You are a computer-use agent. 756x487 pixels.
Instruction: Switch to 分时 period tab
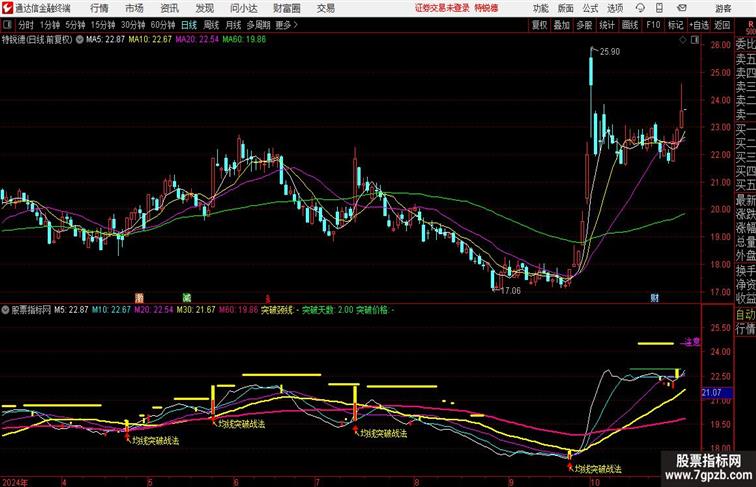tap(26, 25)
